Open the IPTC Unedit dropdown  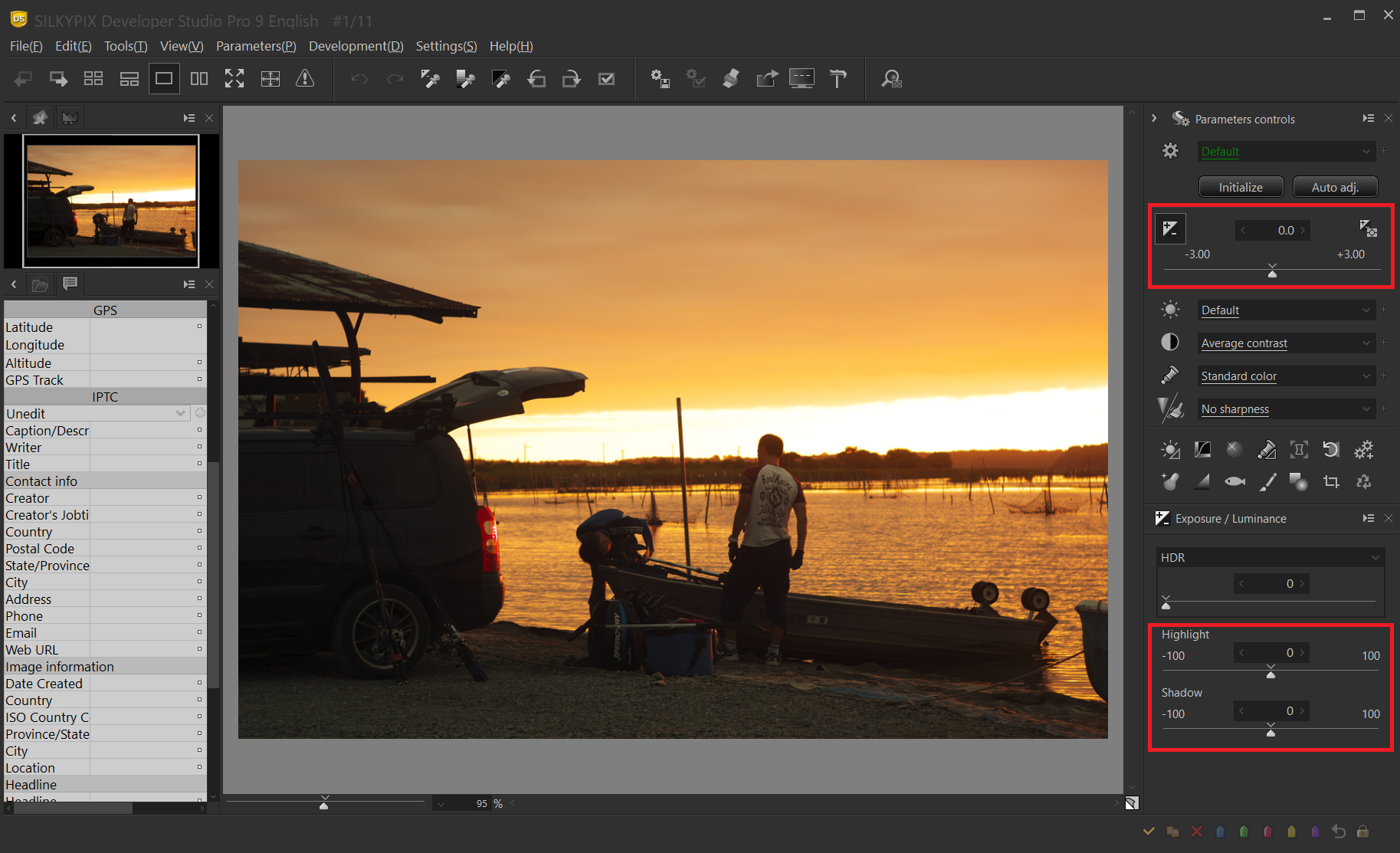click(x=97, y=414)
